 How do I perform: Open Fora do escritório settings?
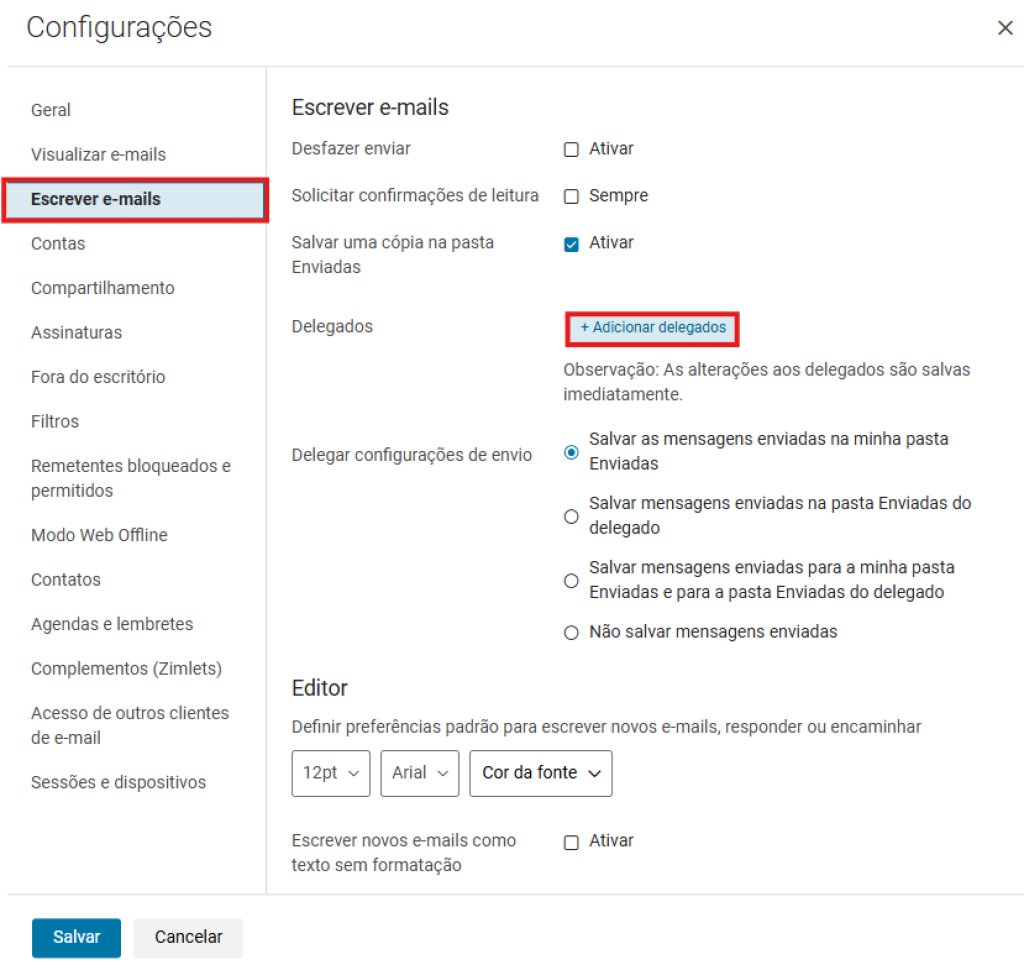tap(98, 377)
